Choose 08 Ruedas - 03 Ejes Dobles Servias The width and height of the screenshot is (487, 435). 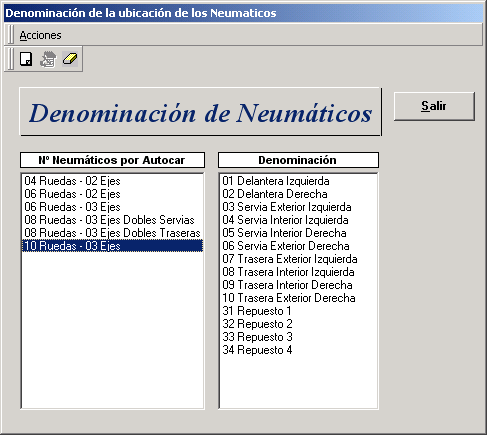pyautogui.click(x=112, y=220)
